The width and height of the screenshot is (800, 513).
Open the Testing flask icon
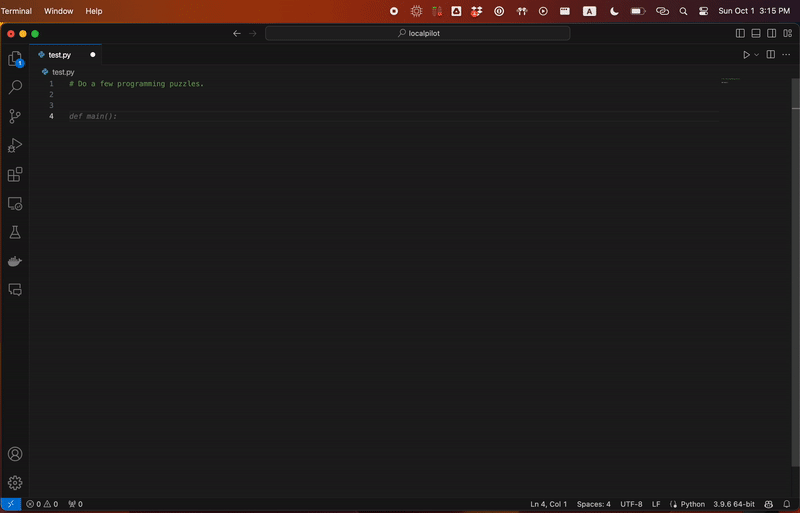[x=15, y=232]
